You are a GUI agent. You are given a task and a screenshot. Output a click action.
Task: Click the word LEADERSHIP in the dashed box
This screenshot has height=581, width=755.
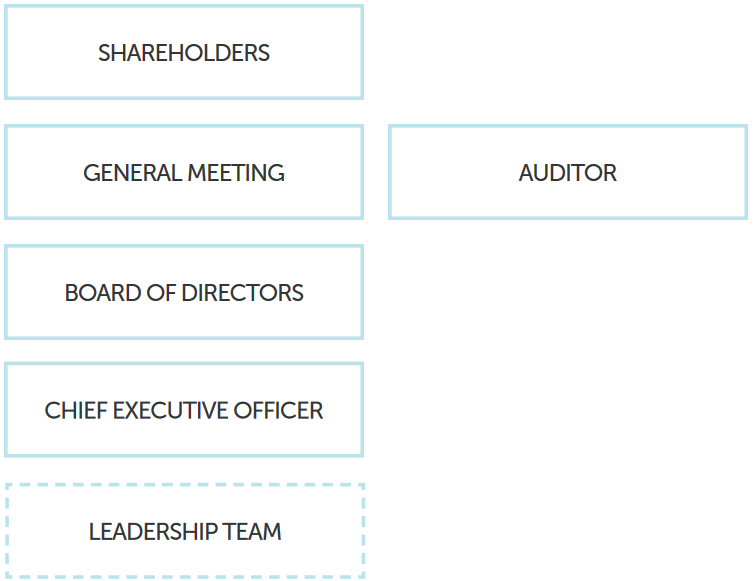[x=153, y=532]
